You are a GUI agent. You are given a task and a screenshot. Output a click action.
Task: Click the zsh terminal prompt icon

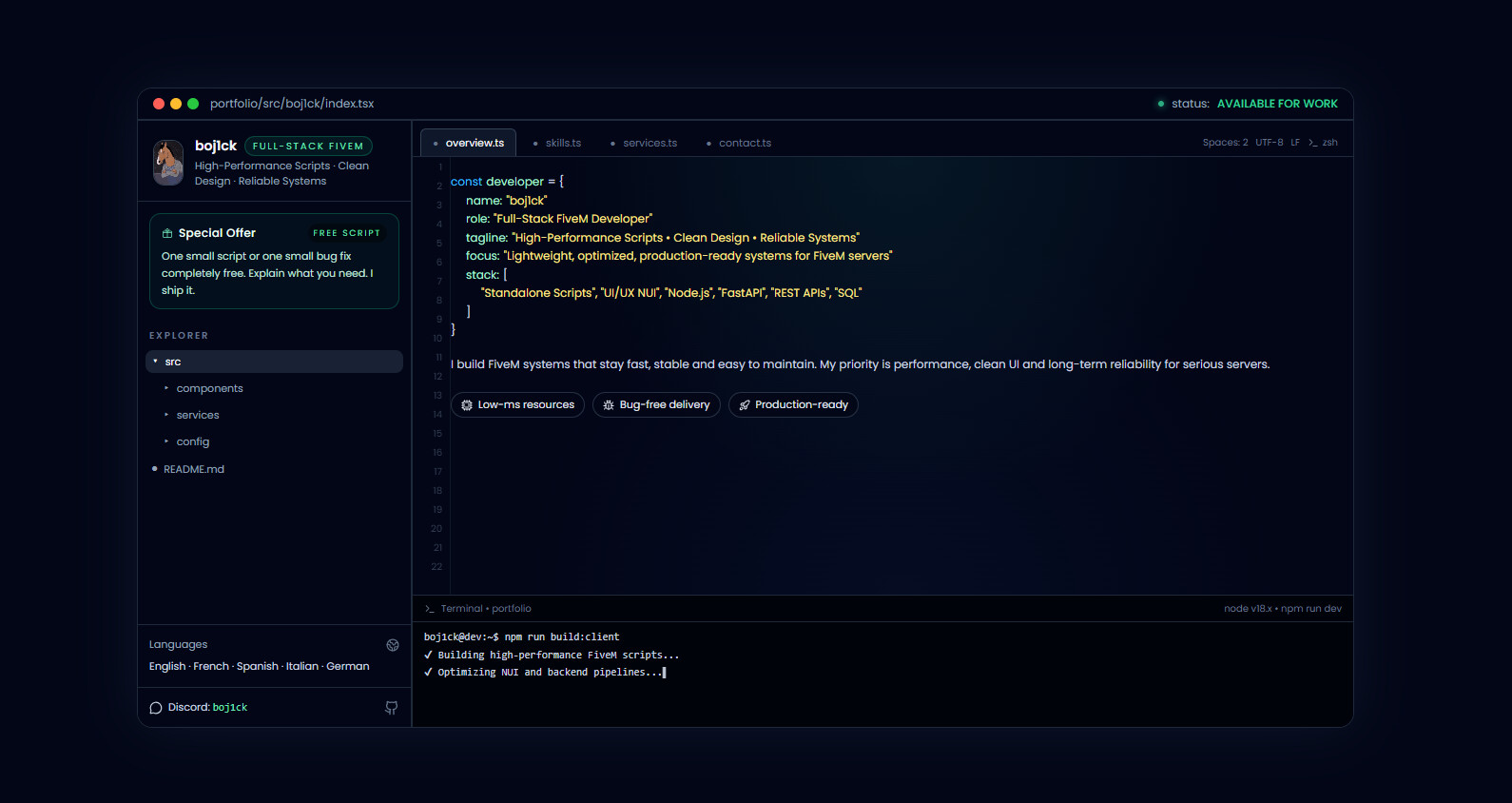point(1312,143)
